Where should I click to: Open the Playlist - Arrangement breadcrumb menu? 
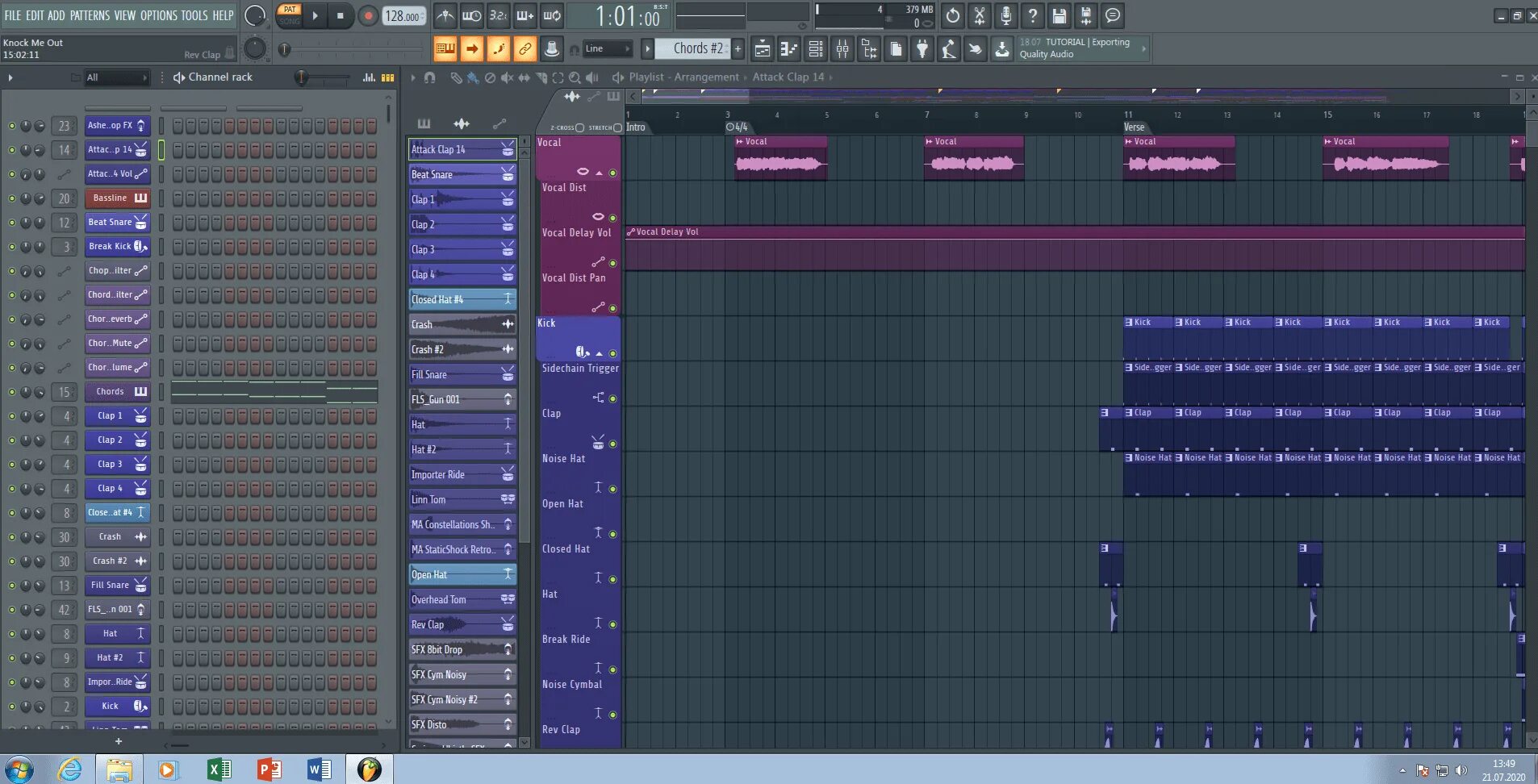click(683, 77)
